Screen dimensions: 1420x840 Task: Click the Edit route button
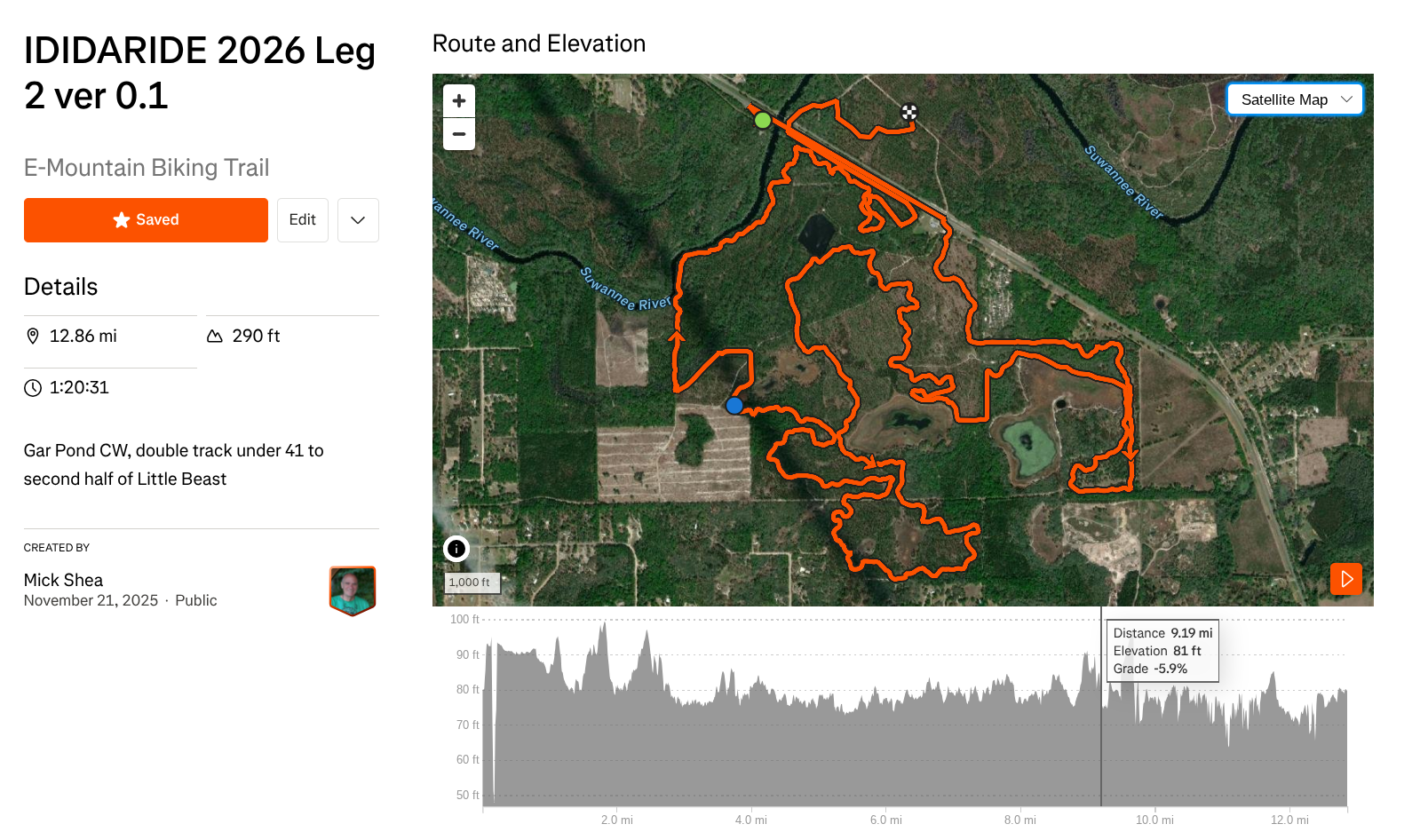(x=302, y=220)
